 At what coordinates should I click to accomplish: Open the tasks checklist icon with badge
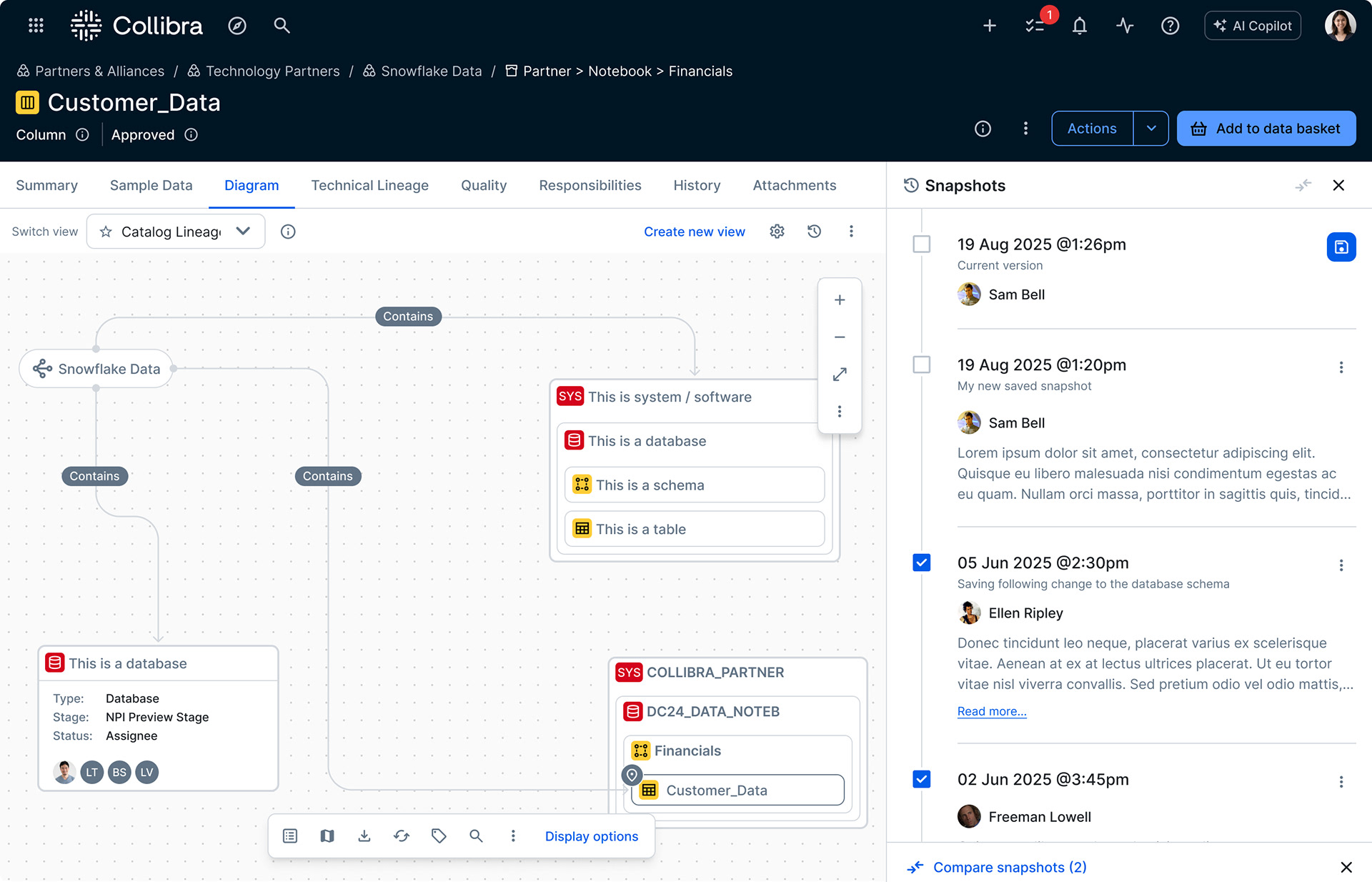tap(1035, 26)
